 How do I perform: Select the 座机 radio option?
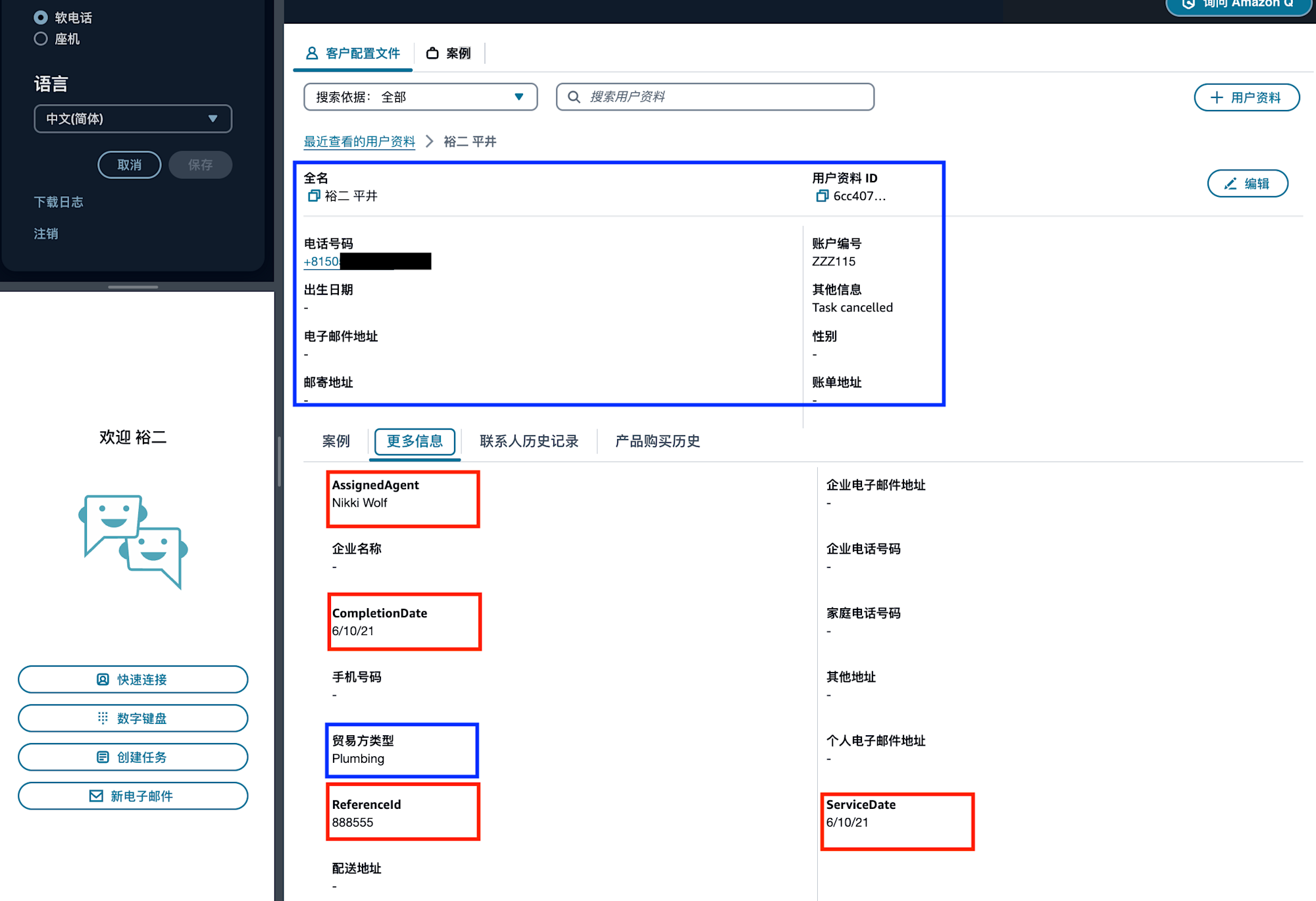(41, 39)
